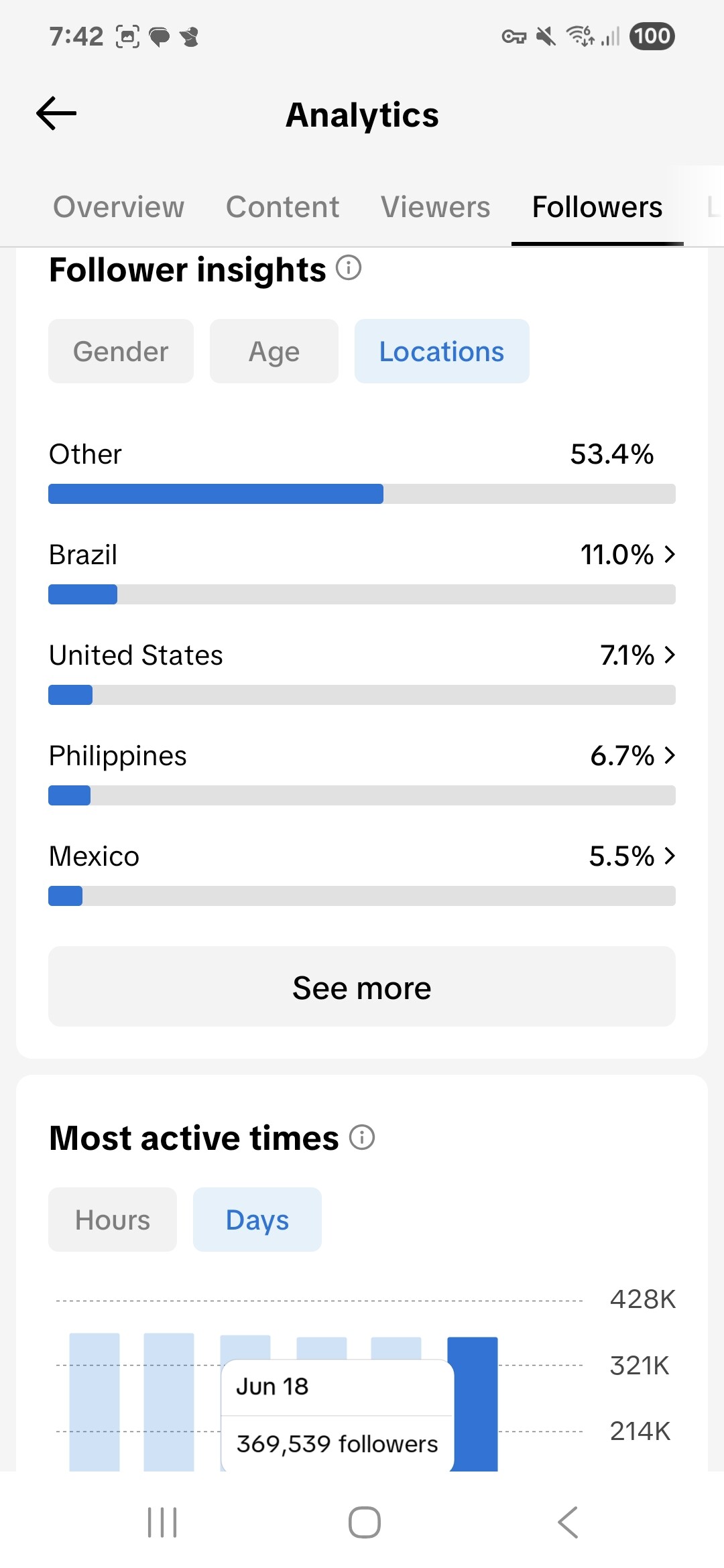This screenshot has height=1568, width=724.
Task: Tap Android recent apps navigation icon
Action: (x=162, y=1522)
